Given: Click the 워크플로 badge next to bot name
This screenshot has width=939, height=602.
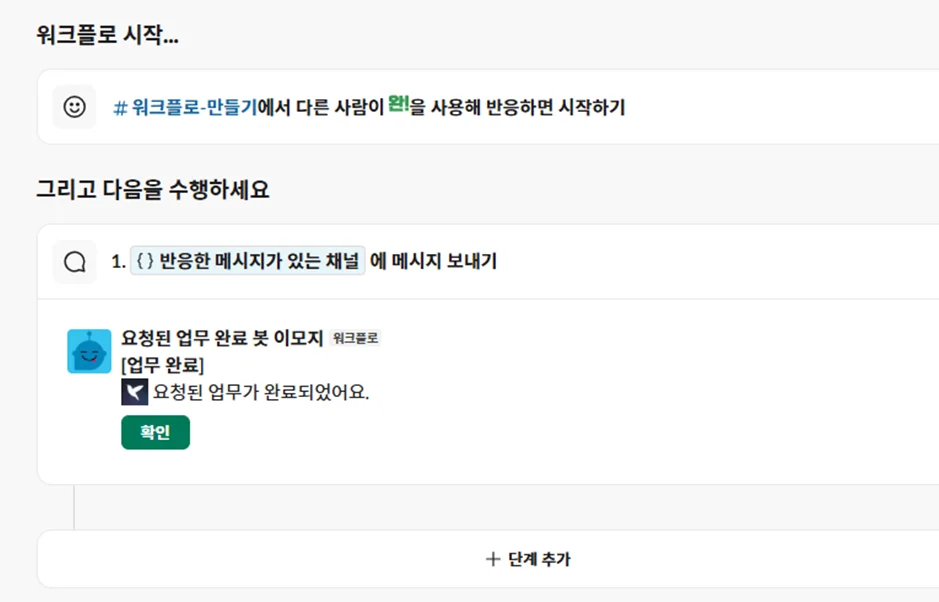Looking at the screenshot, I should point(355,339).
